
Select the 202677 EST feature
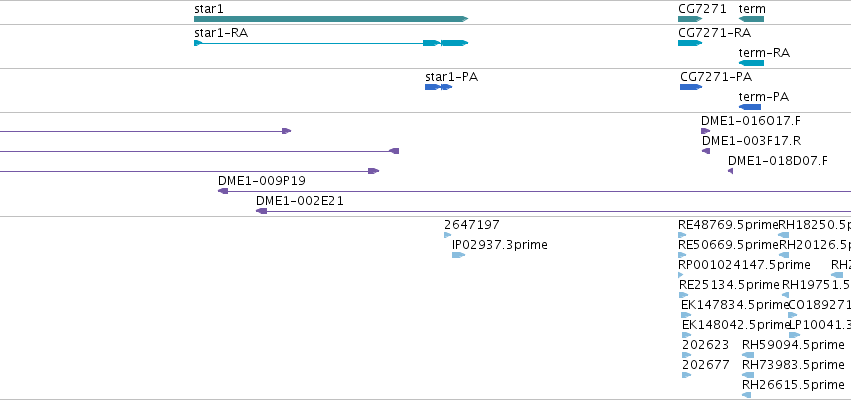pos(687,375)
